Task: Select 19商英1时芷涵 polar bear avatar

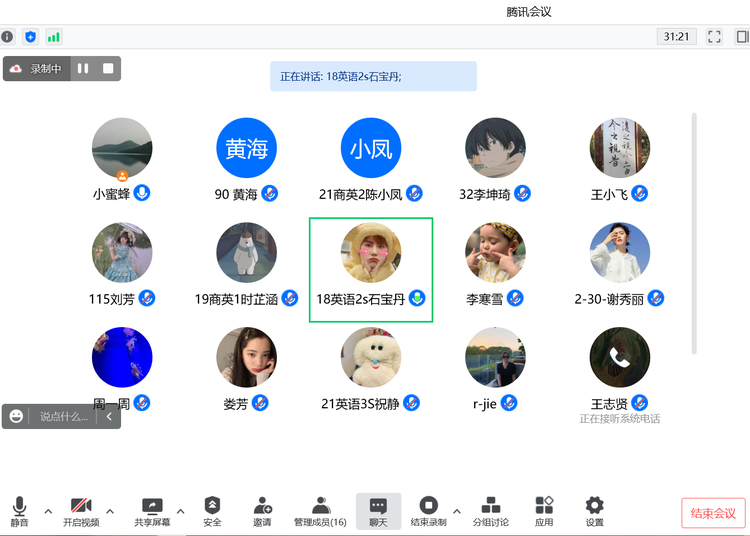Action: coord(247,252)
